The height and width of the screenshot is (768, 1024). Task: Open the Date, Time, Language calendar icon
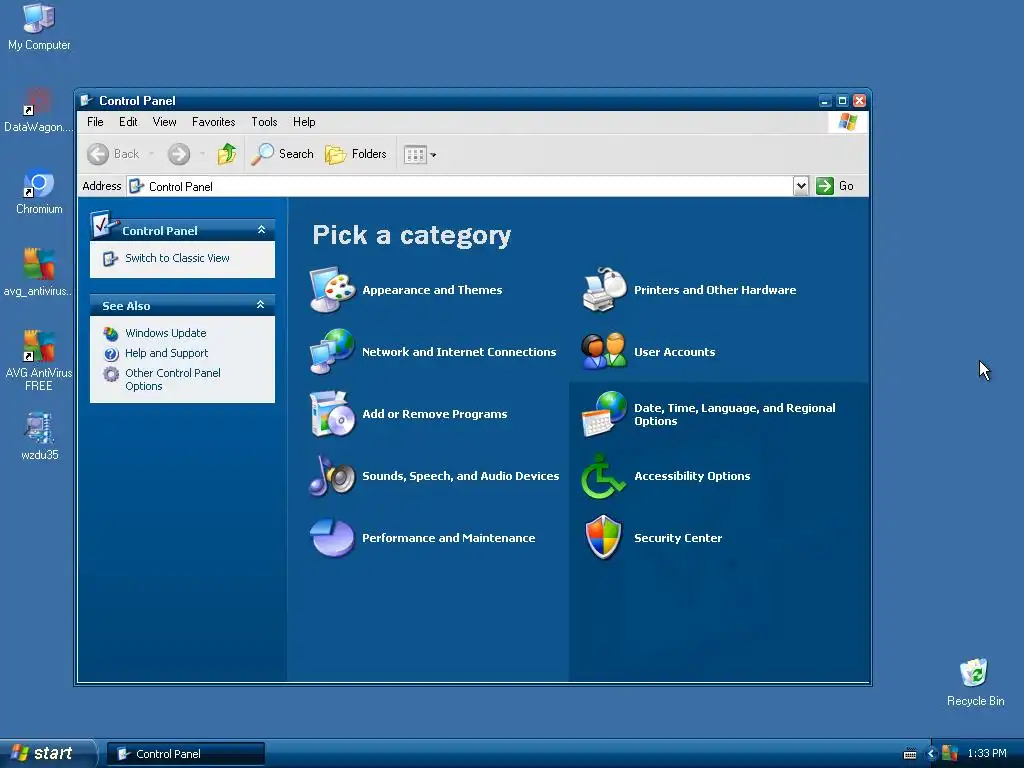coord(604,413)
